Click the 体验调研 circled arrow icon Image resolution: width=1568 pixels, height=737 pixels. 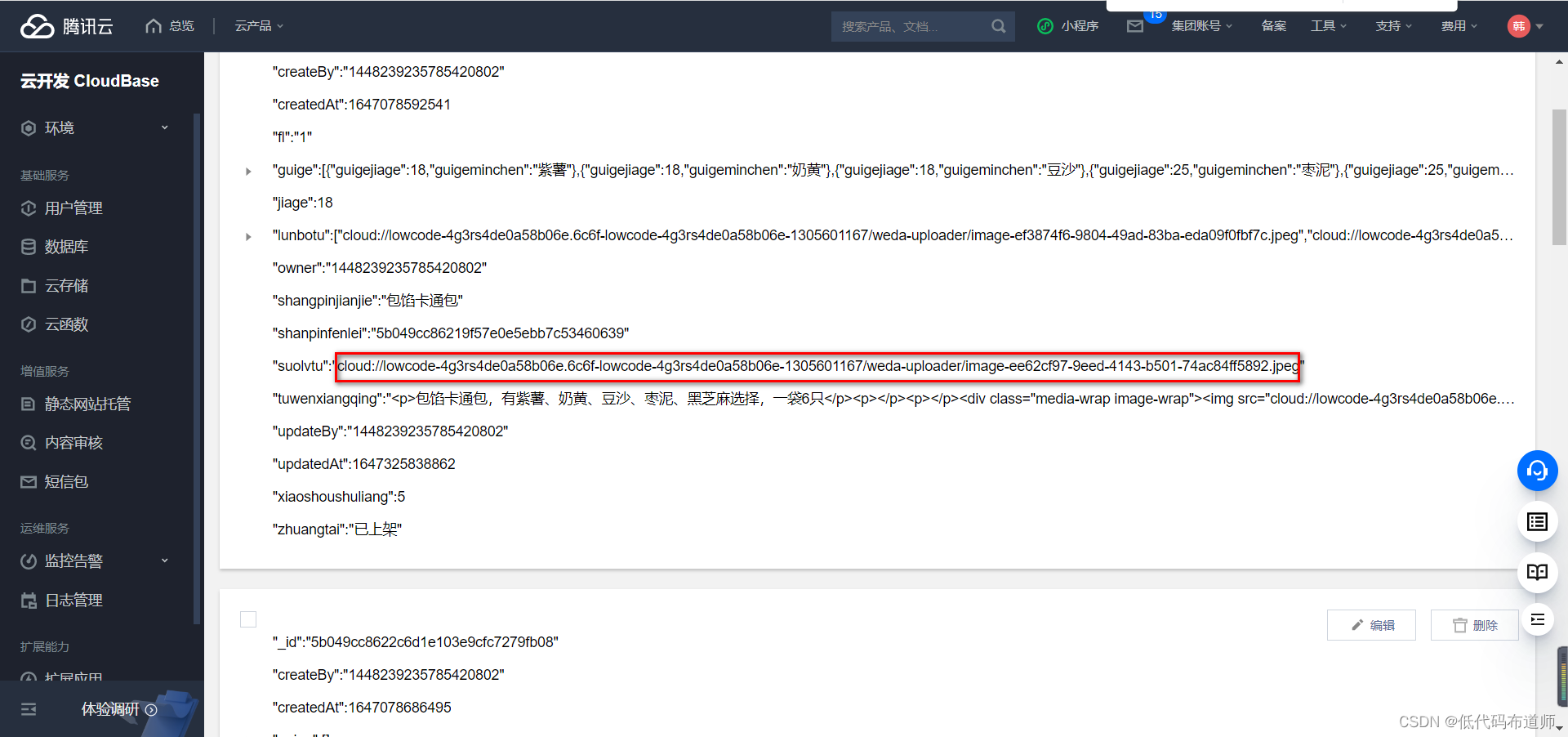point(151,710)
